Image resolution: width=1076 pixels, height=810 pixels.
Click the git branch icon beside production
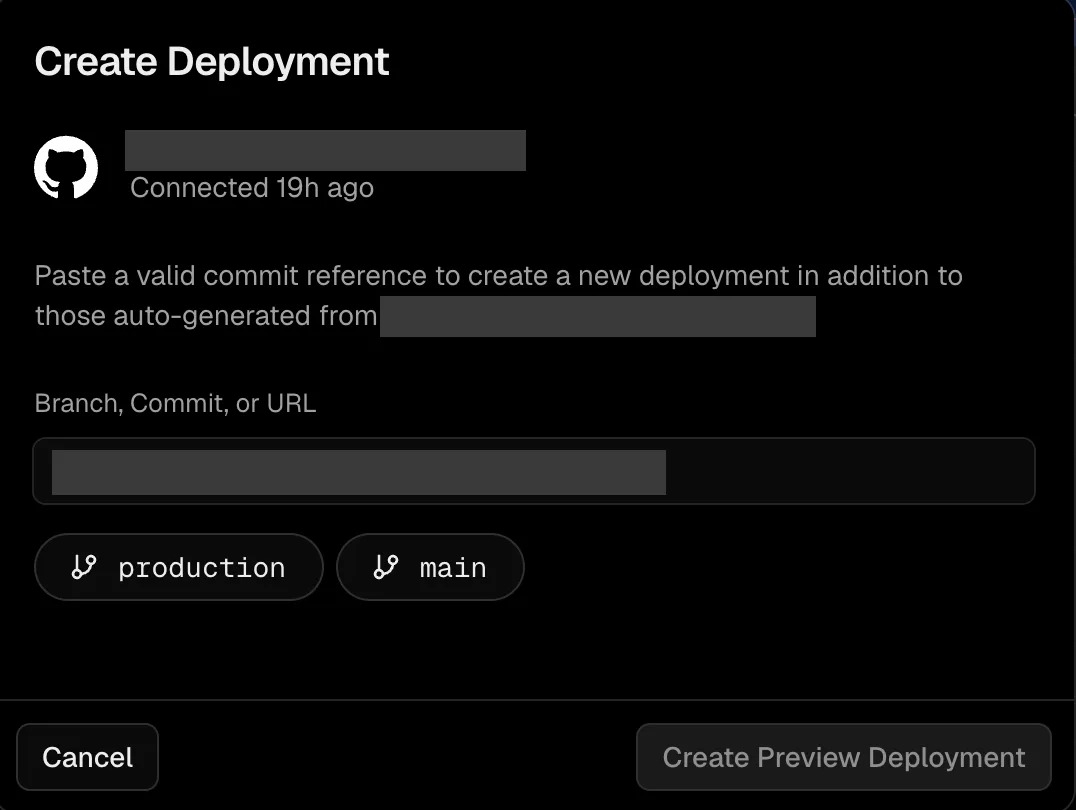84,567
